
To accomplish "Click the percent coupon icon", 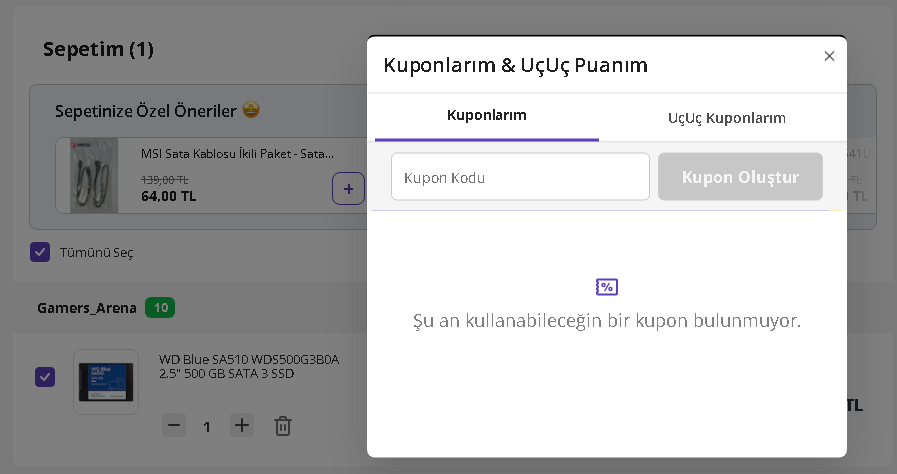I will pos(607,288).
